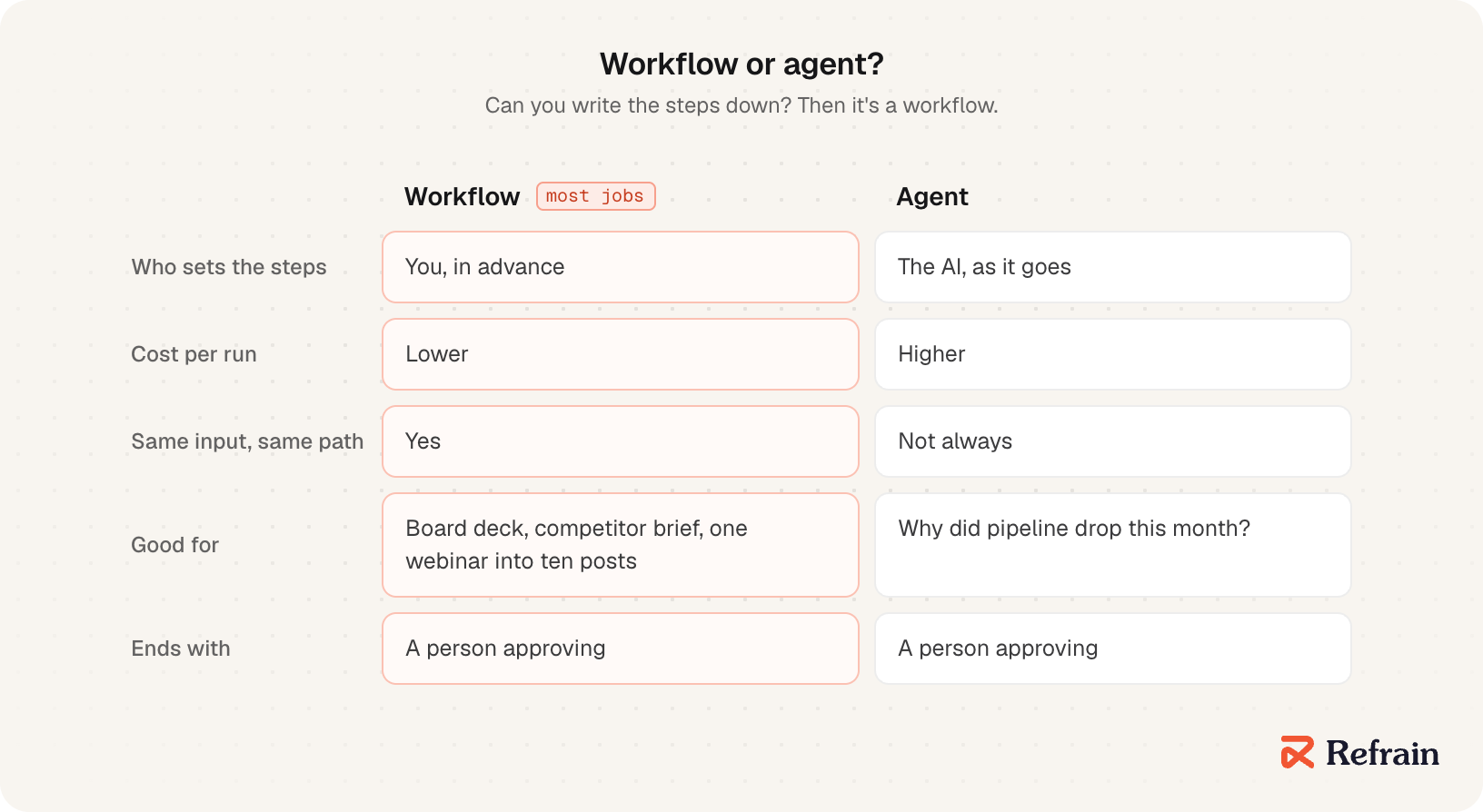Select the "Lower" cost cell
The width and height of the screenshot is (1483, 812).
pyautogui.click(x=621, y=354)
